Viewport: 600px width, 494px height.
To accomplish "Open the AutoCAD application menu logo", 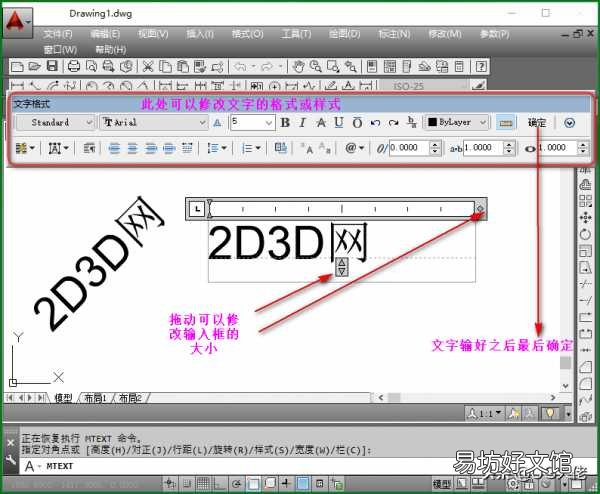I will point(17,22).
